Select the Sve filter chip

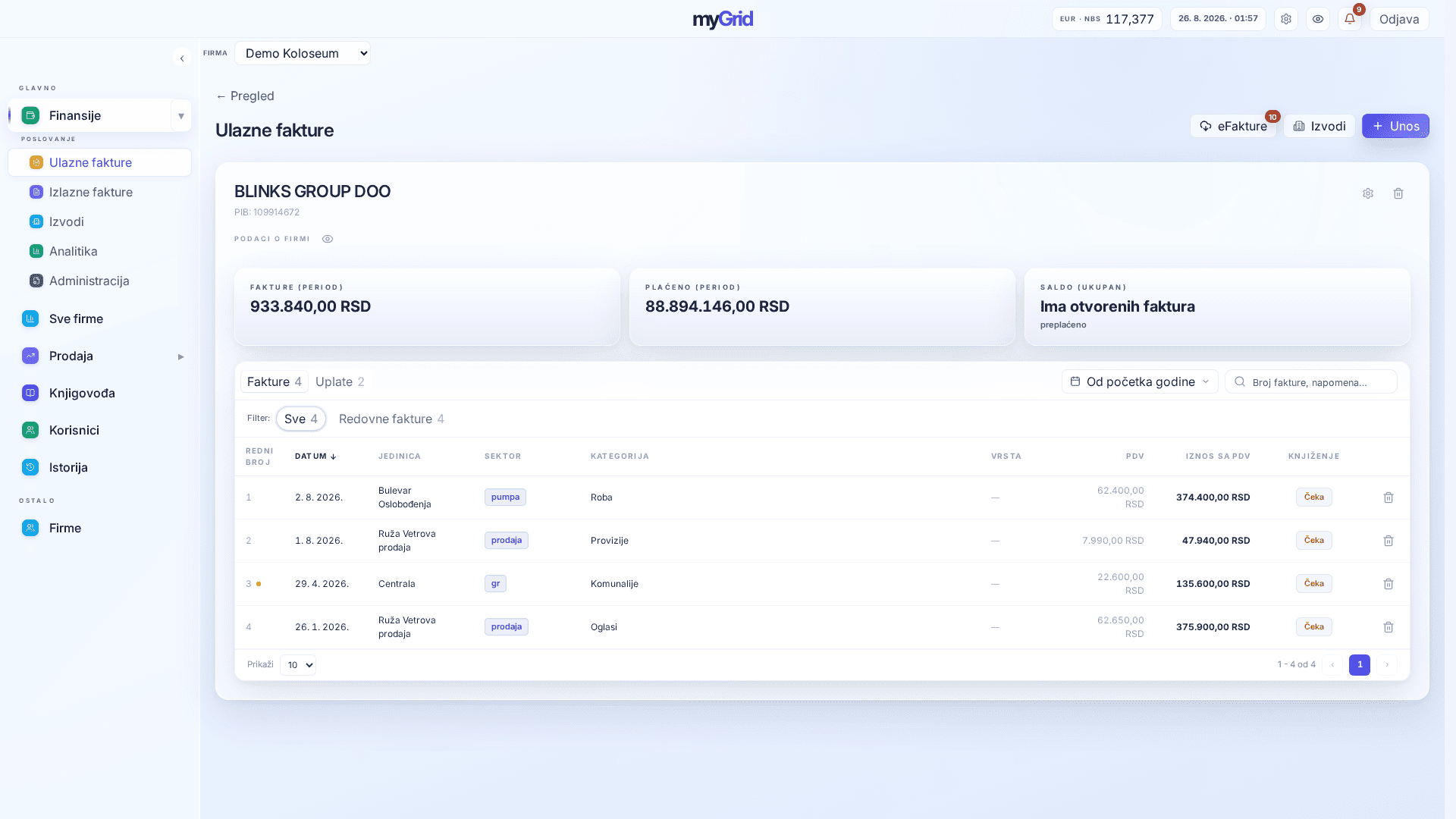(301, 419)
